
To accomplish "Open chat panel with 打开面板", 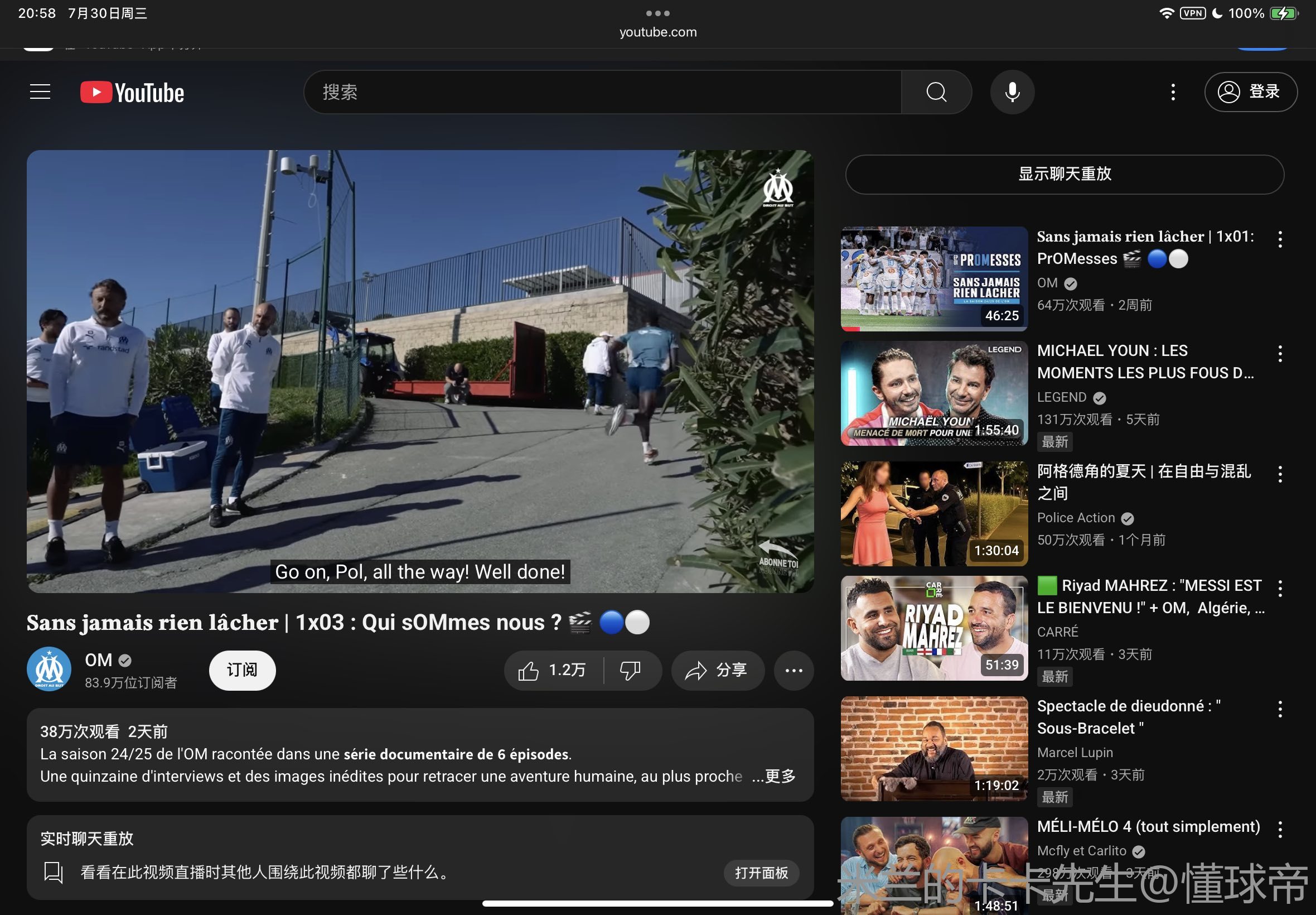I will tap(761, 873).
